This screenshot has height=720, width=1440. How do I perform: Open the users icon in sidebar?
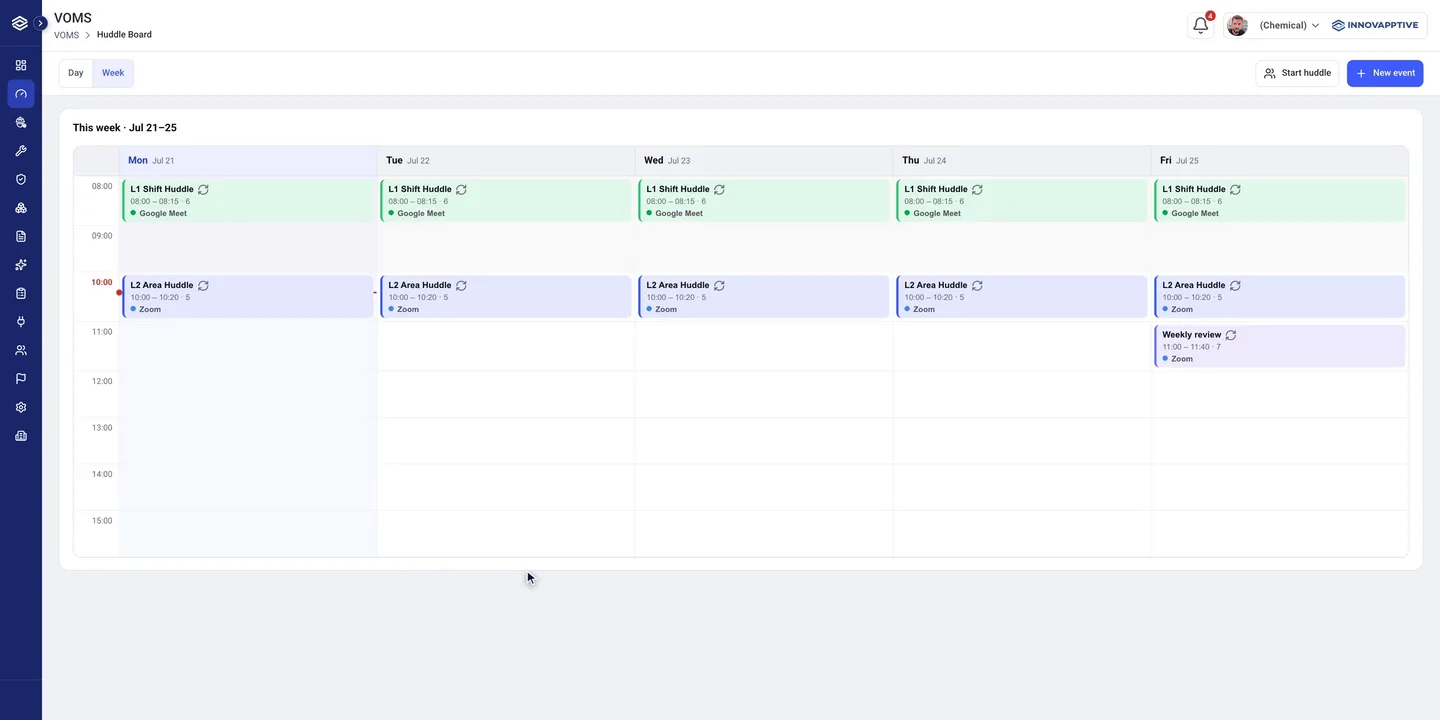click(21, 350)
